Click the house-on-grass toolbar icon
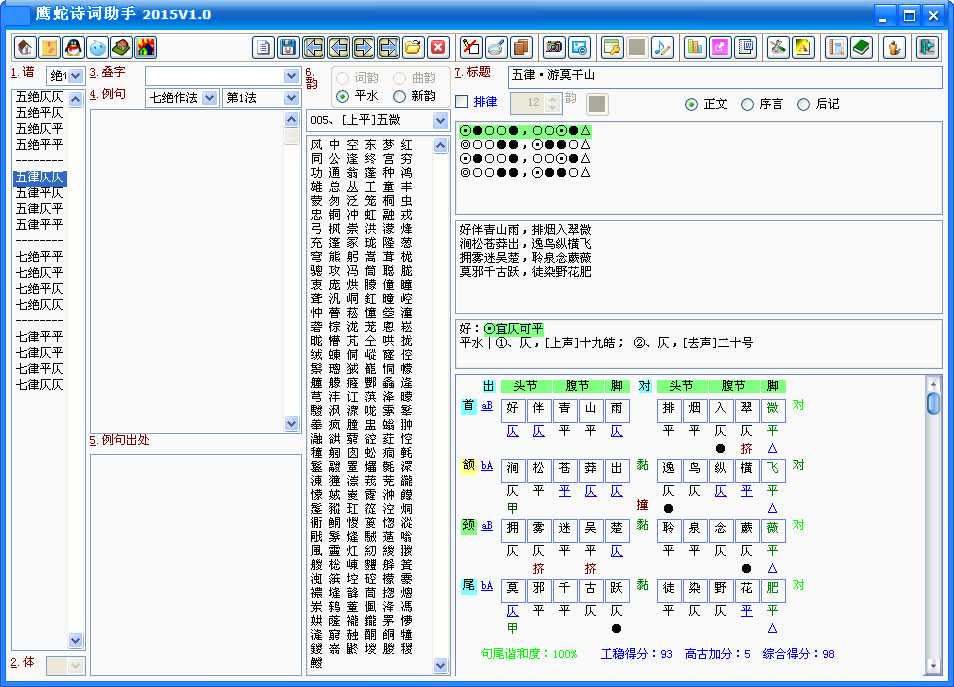This screenshot has width=954, height=687. click(122, 47)
